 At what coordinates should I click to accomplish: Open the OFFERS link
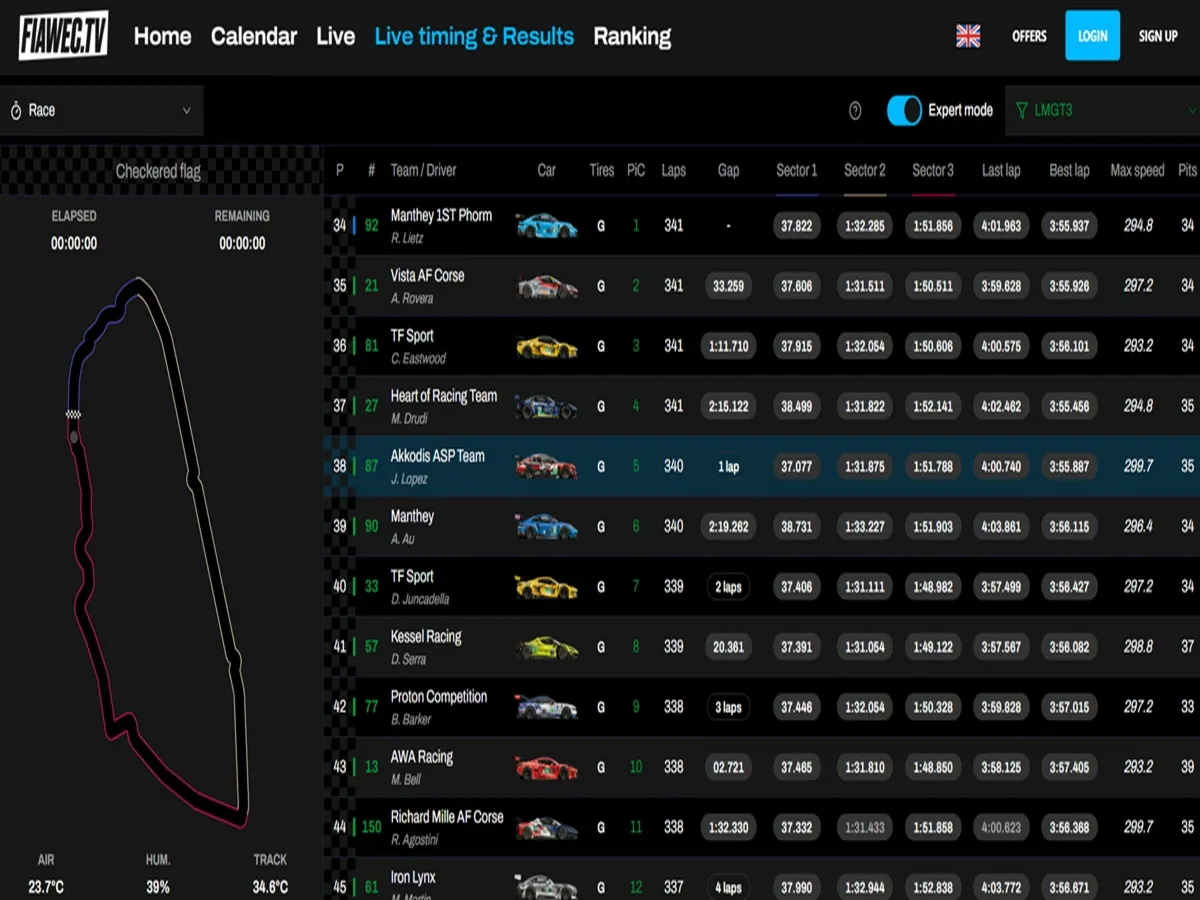tap(1029, 36)
